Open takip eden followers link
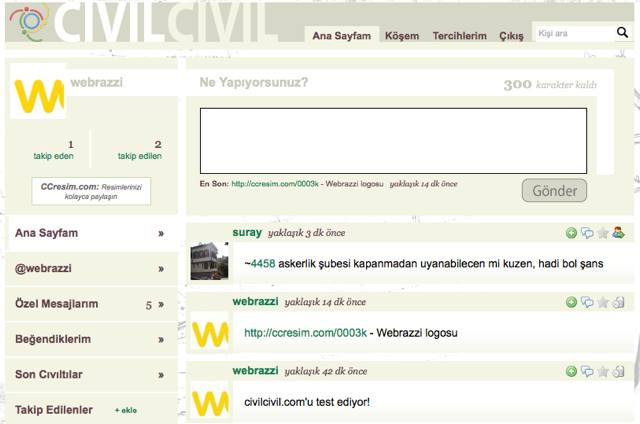The width and height of the screenshot is (640, 424). (x=53, y=156)
